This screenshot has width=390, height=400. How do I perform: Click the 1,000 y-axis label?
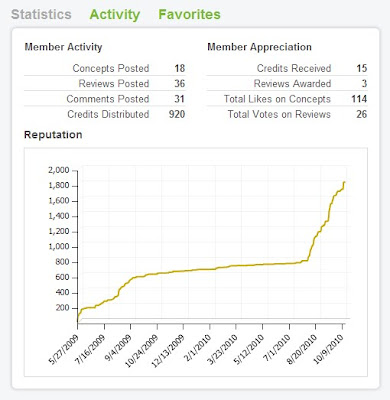tap(59, 247)
